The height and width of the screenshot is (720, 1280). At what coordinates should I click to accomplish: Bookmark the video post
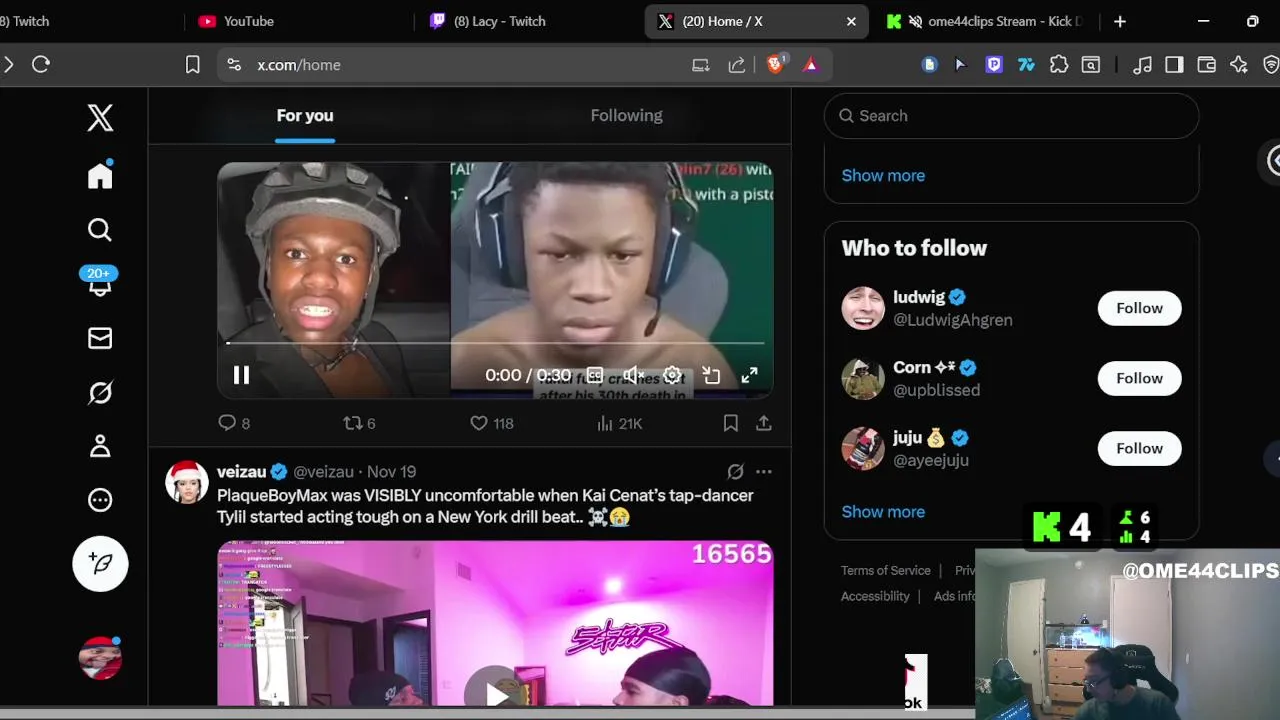pyautogui.click(x=731, y=423)
